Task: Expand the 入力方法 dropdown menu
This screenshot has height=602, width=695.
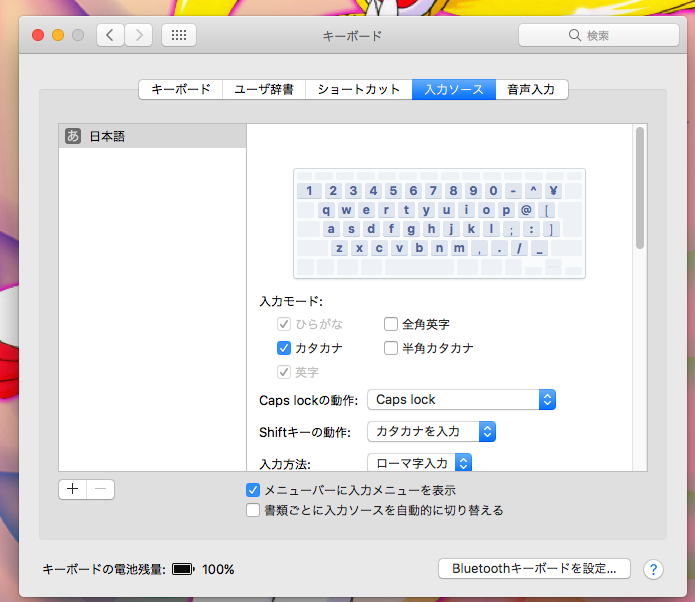Action: pos(419,462)
